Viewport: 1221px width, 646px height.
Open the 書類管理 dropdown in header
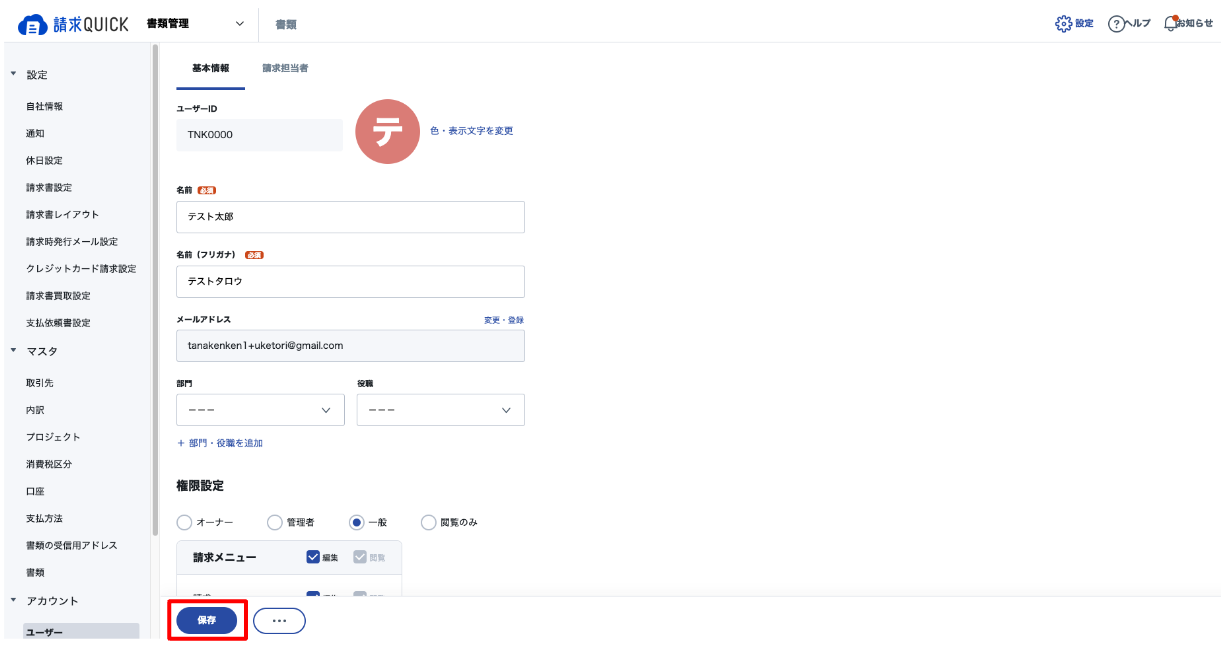pyautogui.click(x=196, y=23)
